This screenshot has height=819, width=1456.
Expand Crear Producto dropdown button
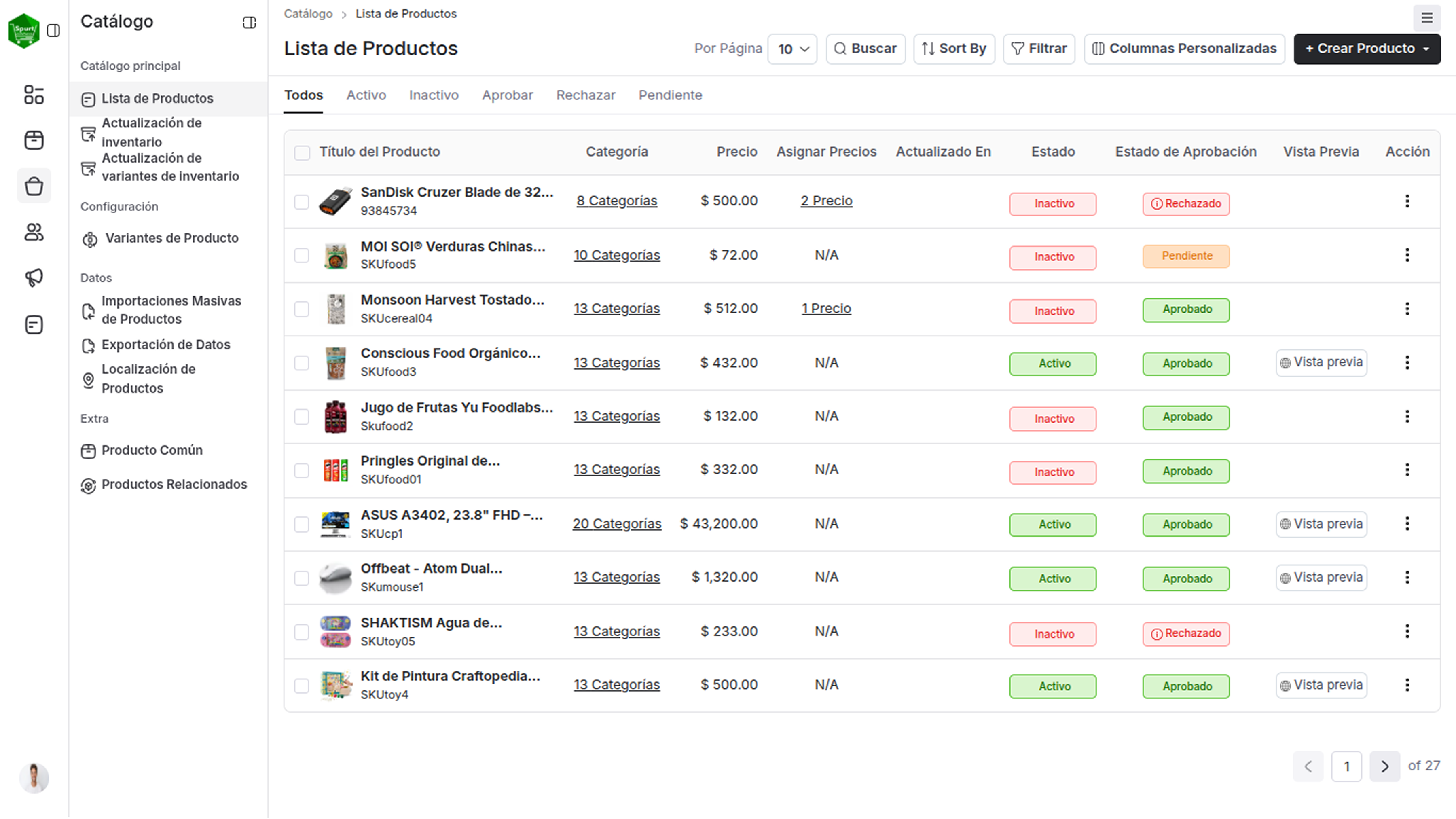coord(1367,49)
